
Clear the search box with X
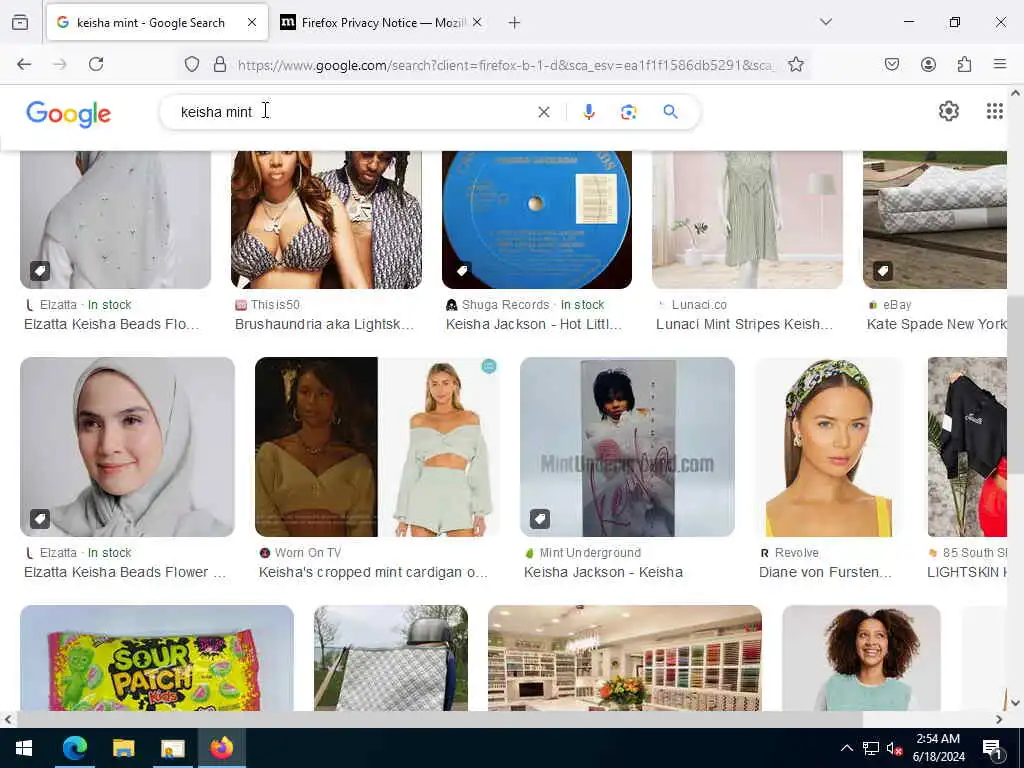[543, 112]
